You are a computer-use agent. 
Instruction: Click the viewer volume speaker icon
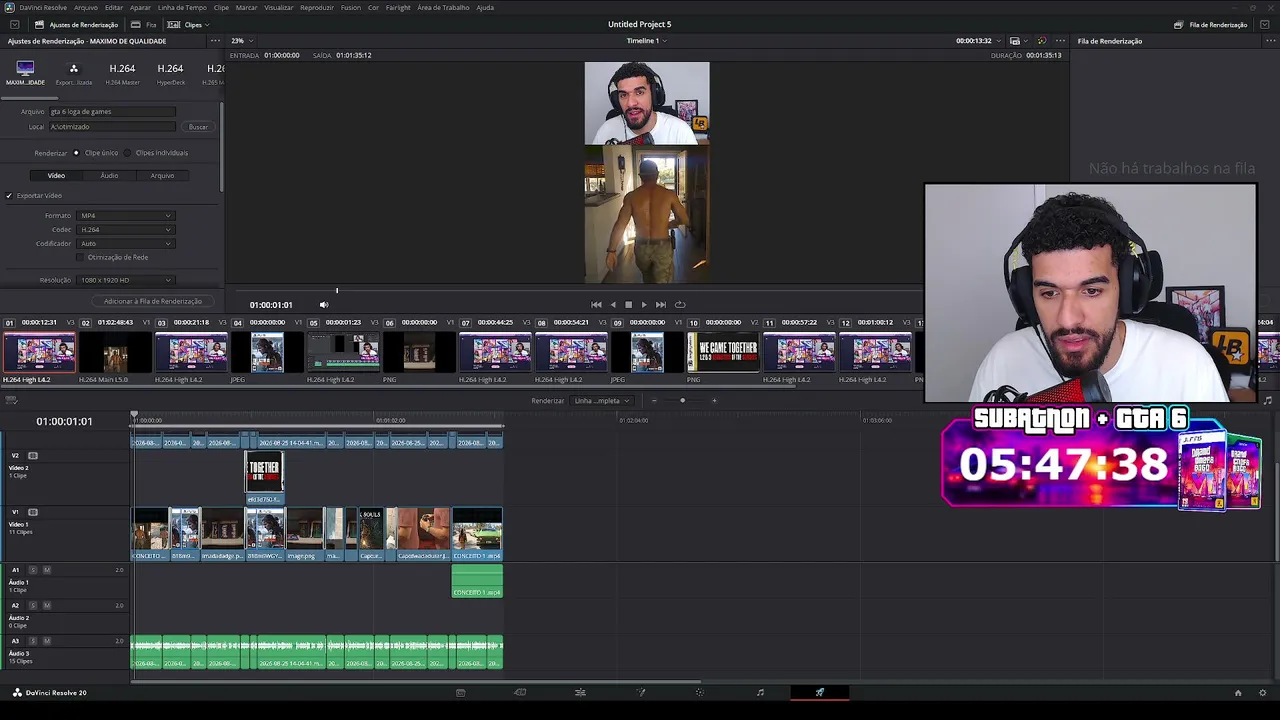323,305
